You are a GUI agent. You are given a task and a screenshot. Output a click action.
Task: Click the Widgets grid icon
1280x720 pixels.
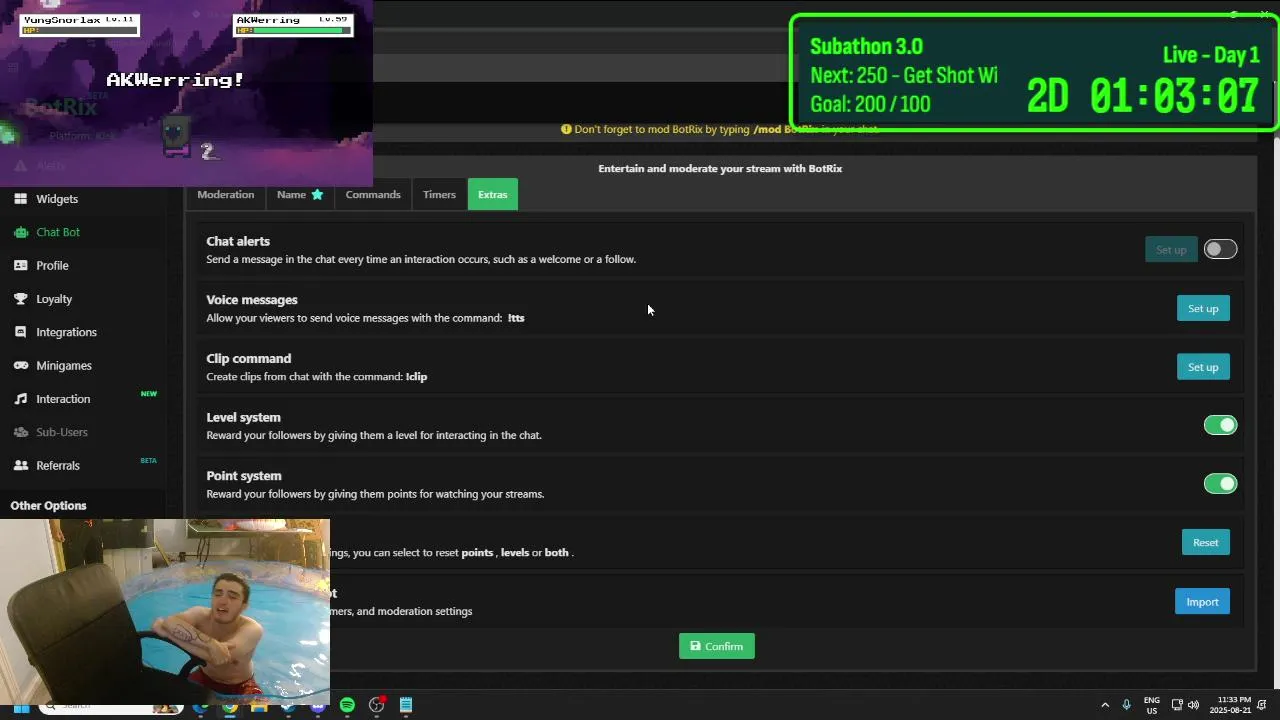(20, 199)
